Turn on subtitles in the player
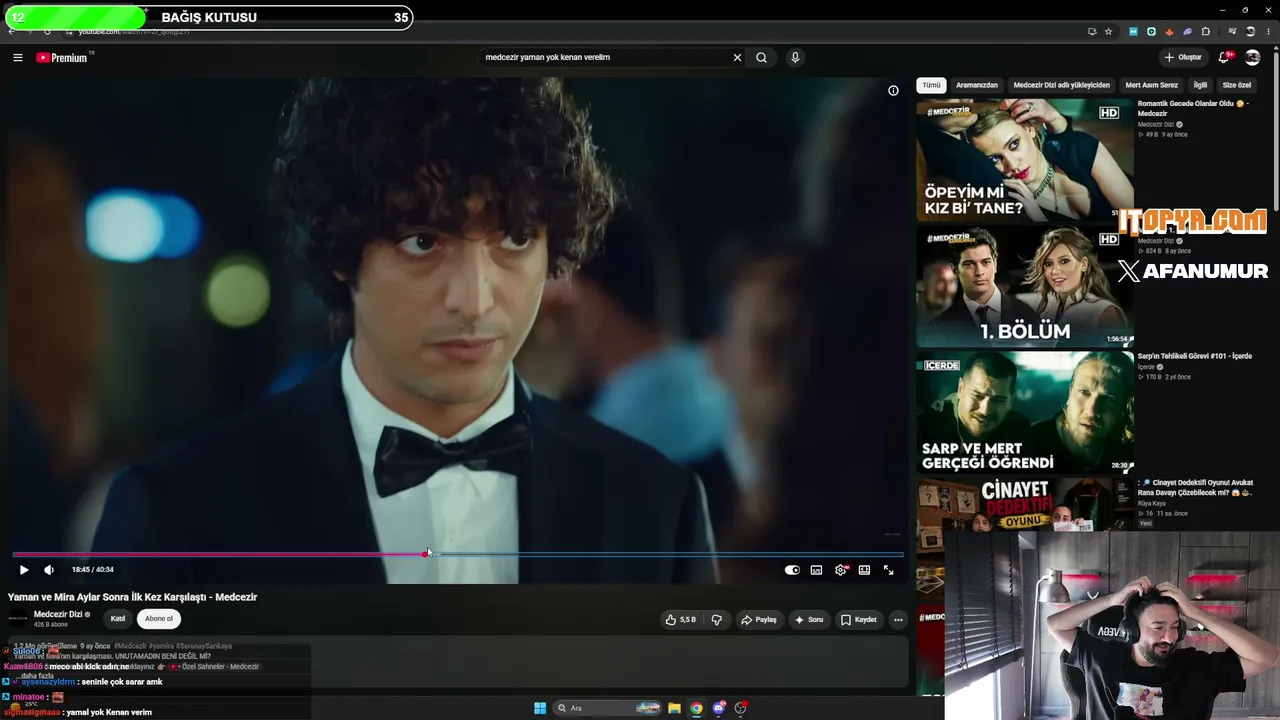 816,570
